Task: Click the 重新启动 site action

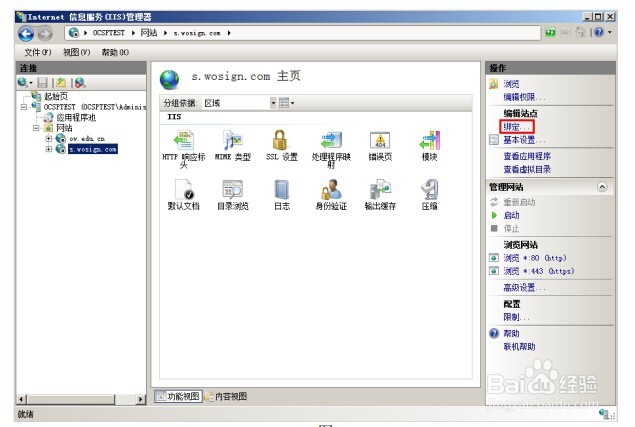Action: point(519,202)
